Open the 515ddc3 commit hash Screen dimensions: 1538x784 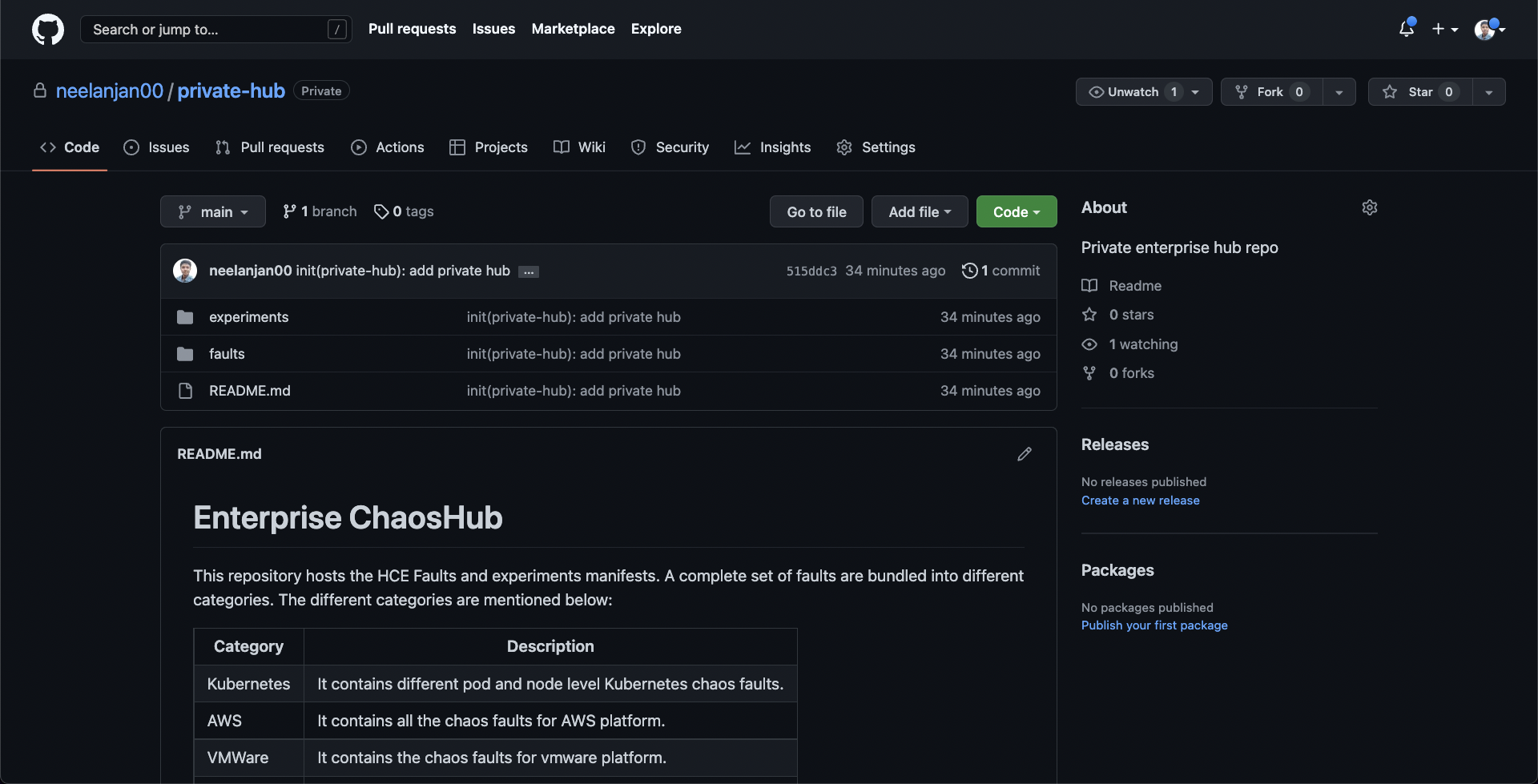[x=811, y=271]
